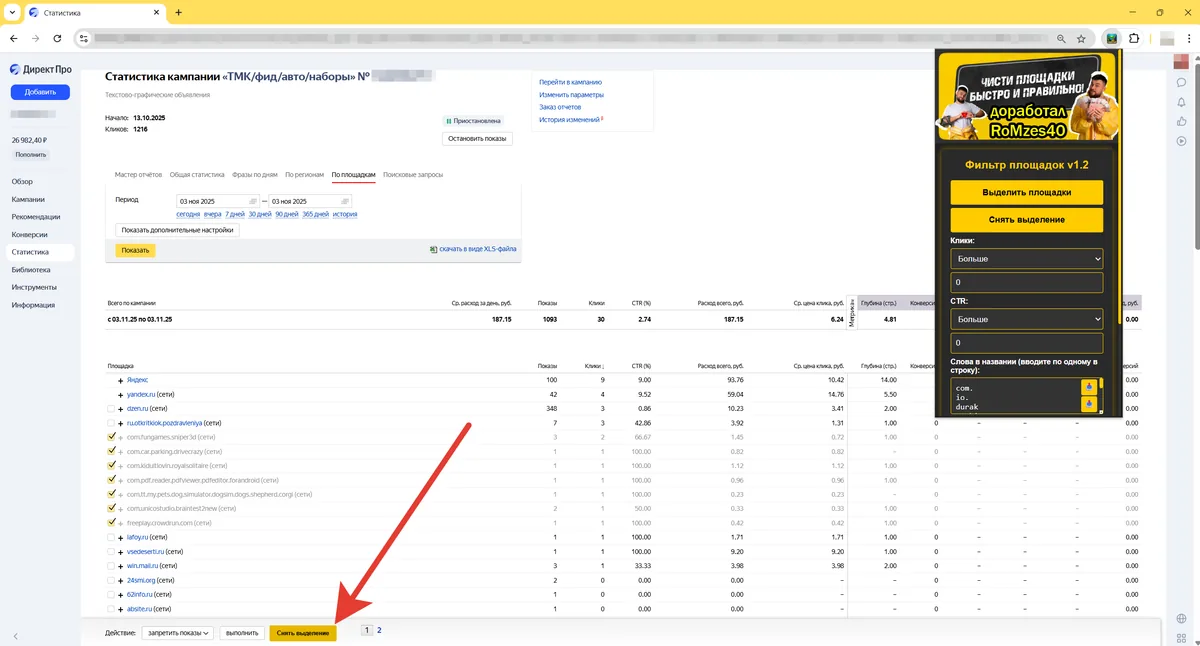
Task: Click the play icon in right sidebar
Action: tap(1182, 141)
